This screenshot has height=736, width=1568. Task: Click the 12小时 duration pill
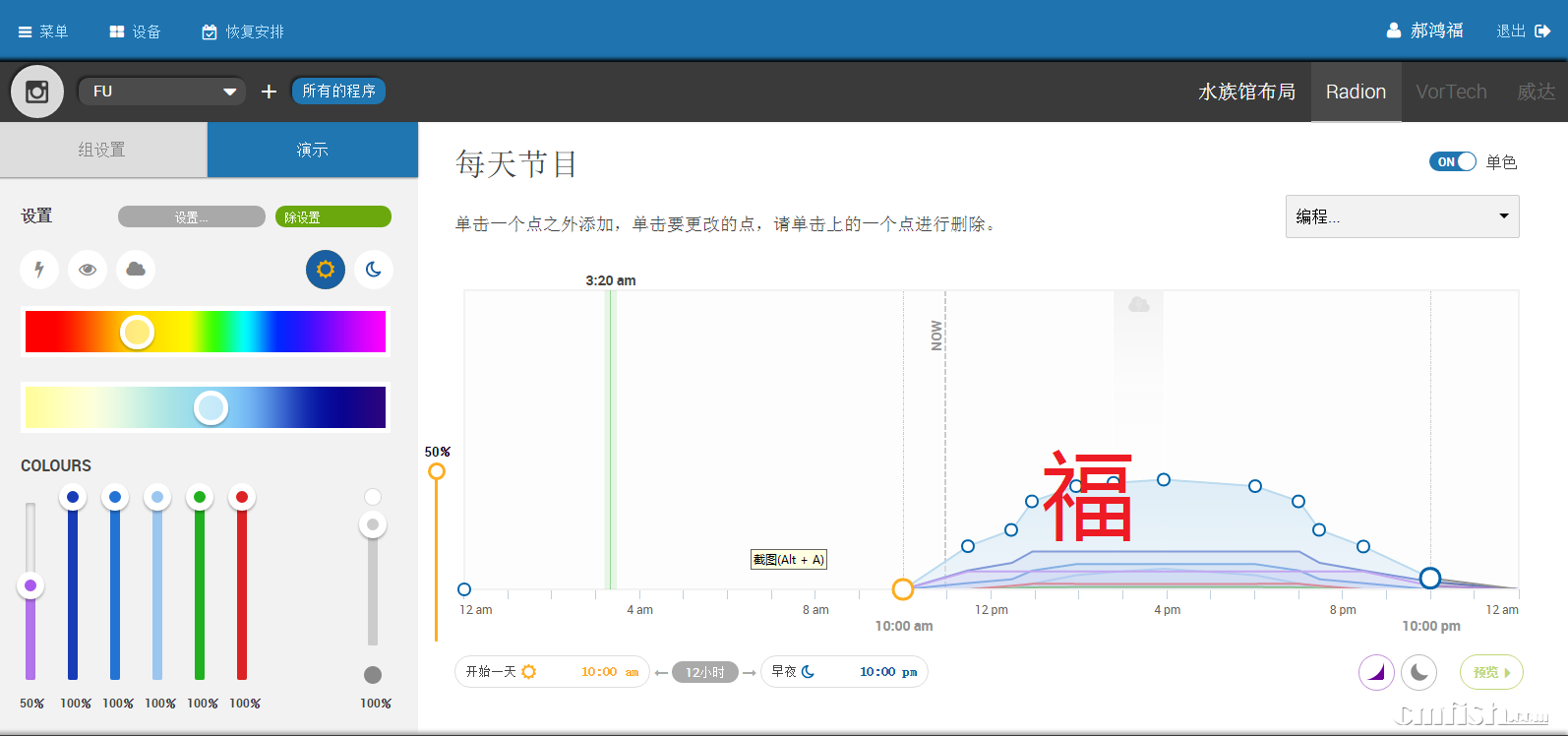(705, 672)
